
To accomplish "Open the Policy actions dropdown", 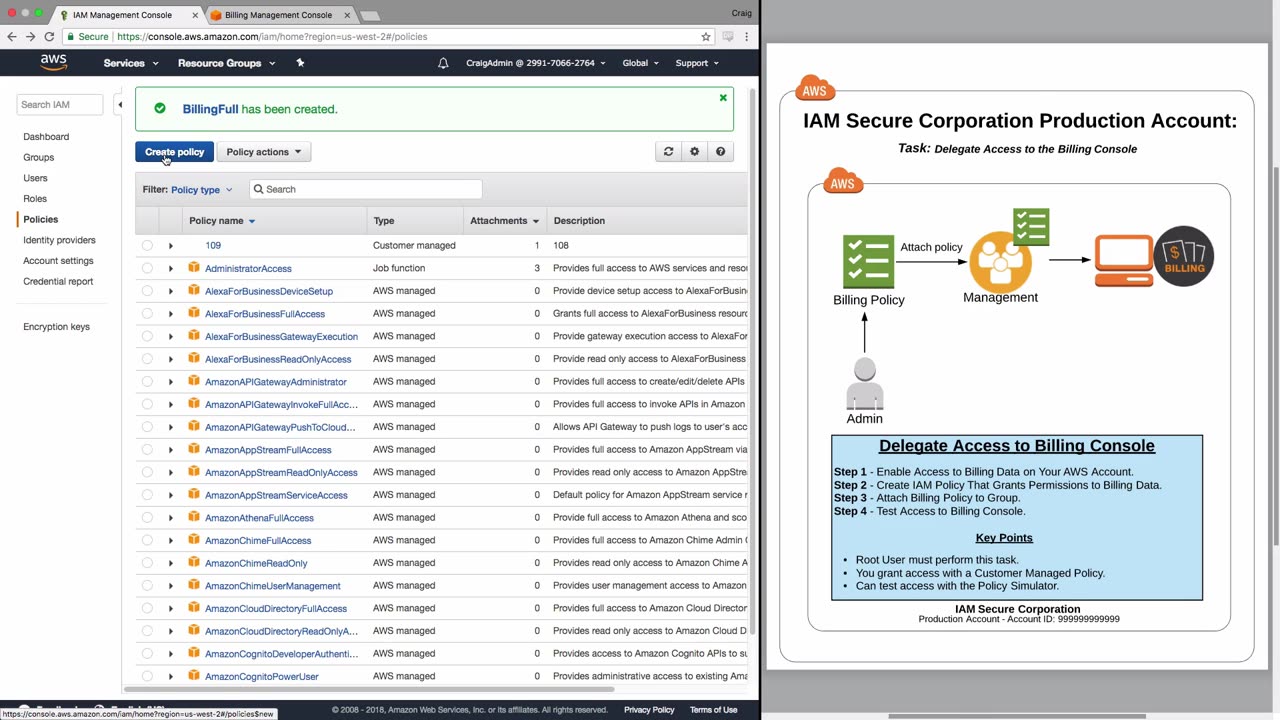I will 264,152.
